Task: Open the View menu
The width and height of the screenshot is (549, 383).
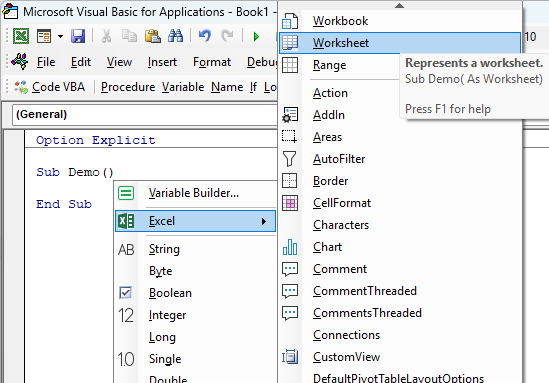Action: click(x=119, y=62)
